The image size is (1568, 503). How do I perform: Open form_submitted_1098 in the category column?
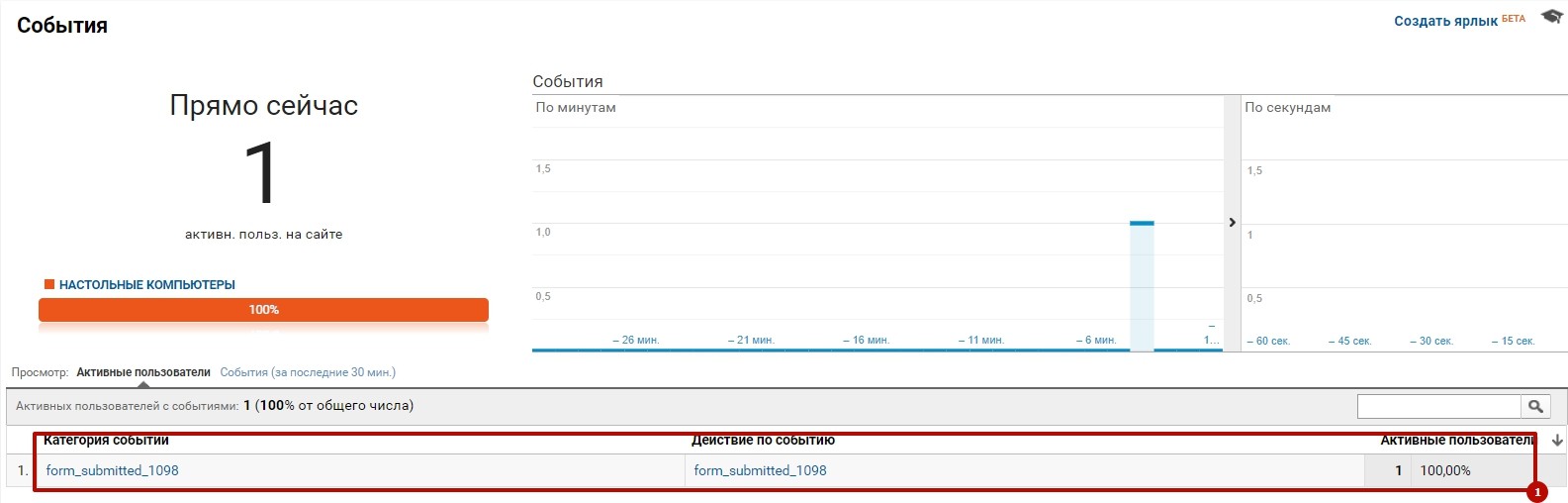(112, 470)
